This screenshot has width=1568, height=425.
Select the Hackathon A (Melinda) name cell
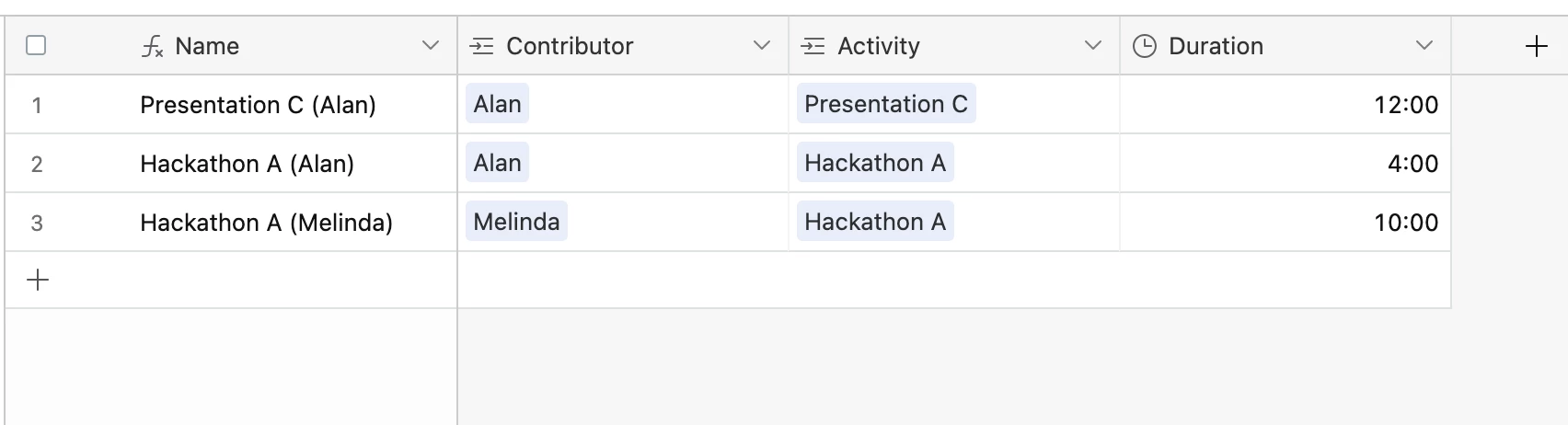click(x=266, y=223)
